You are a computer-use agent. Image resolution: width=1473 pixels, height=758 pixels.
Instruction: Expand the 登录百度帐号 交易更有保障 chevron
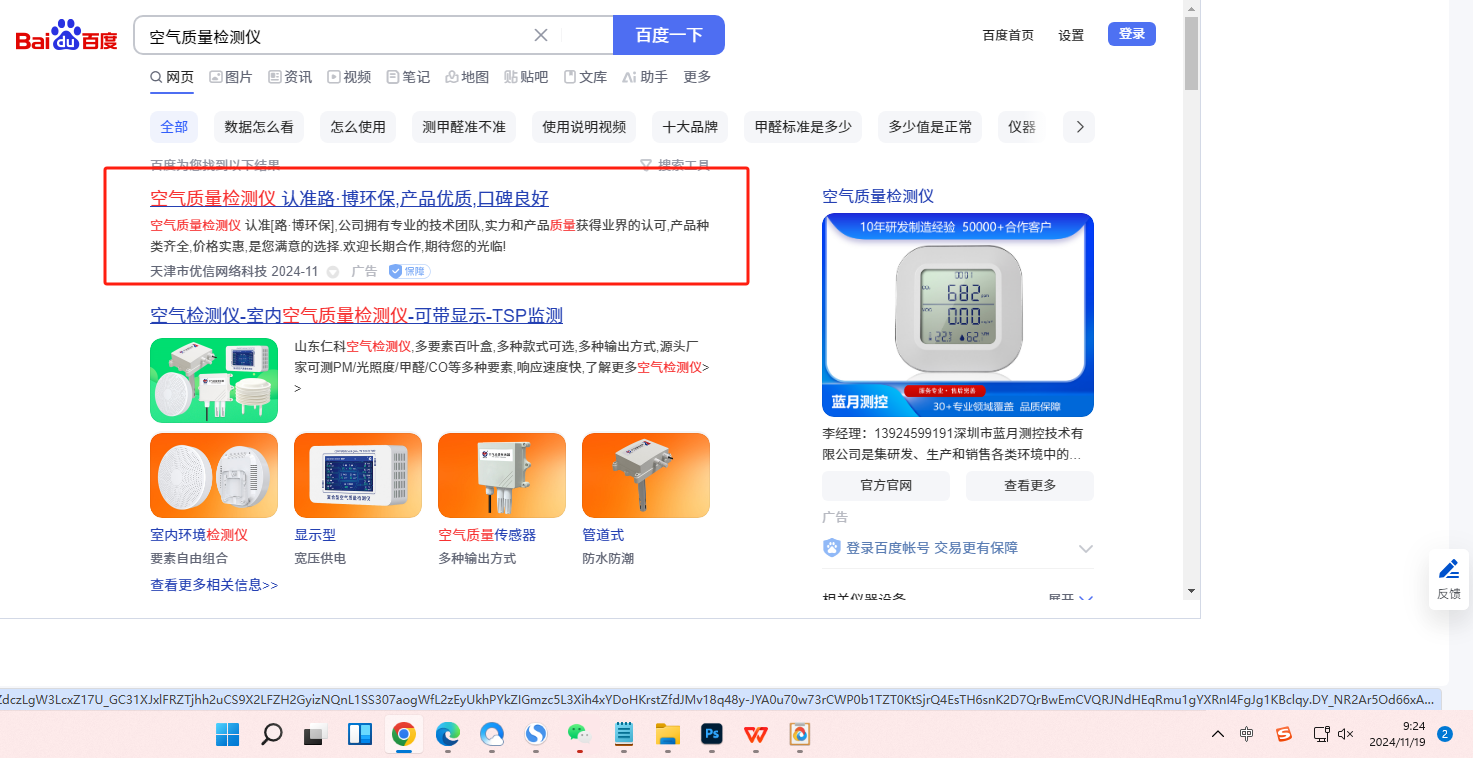tap(1085, 549)
